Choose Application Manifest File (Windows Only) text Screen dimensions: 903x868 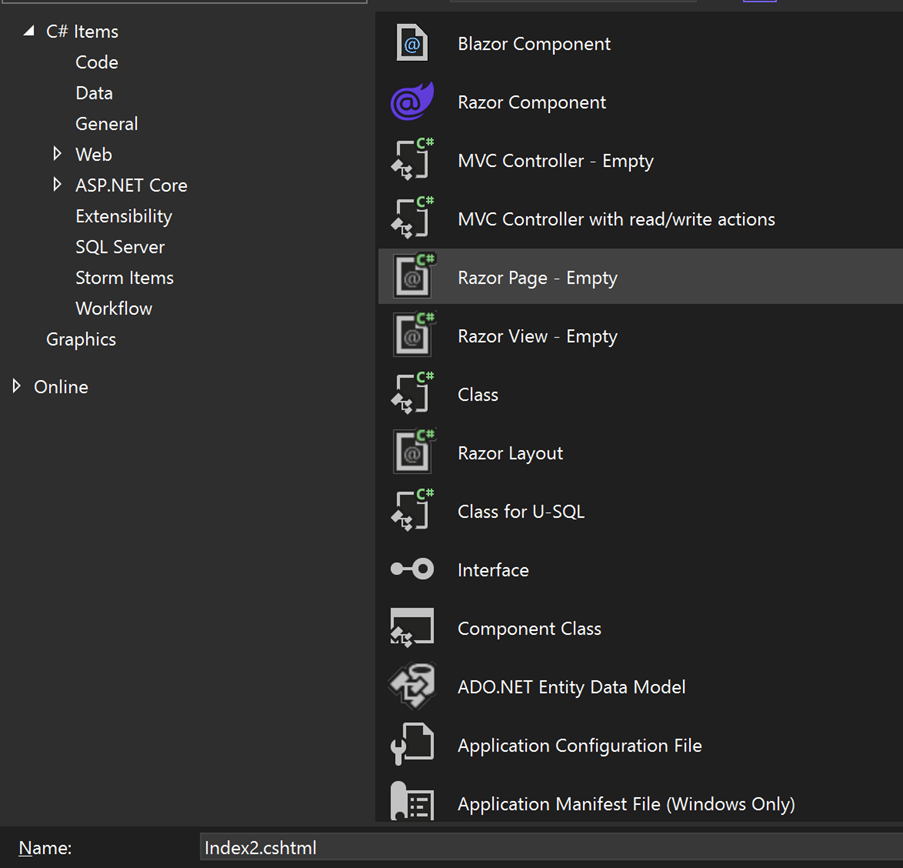tap(626, 804)
